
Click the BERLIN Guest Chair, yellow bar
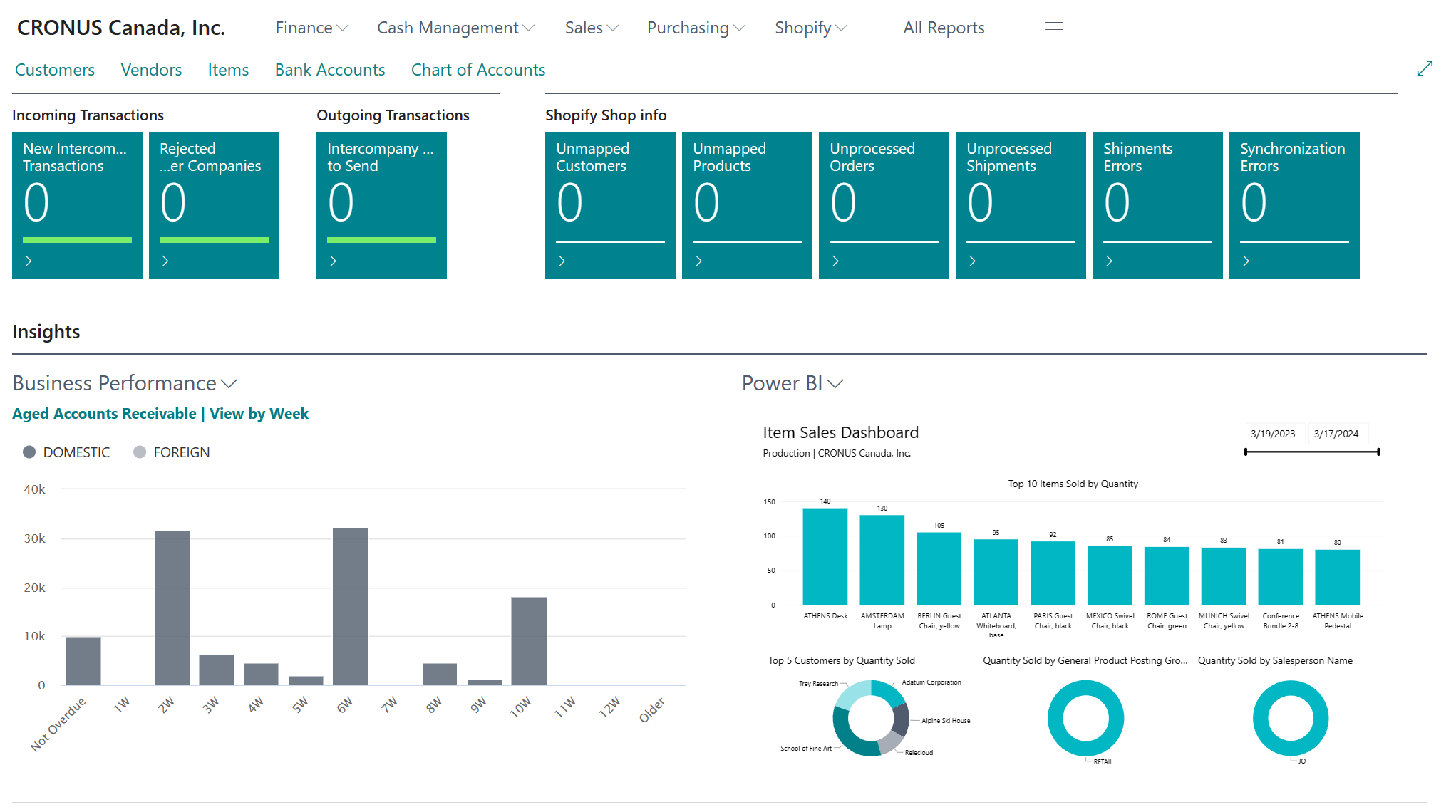(x=939, y=568)
